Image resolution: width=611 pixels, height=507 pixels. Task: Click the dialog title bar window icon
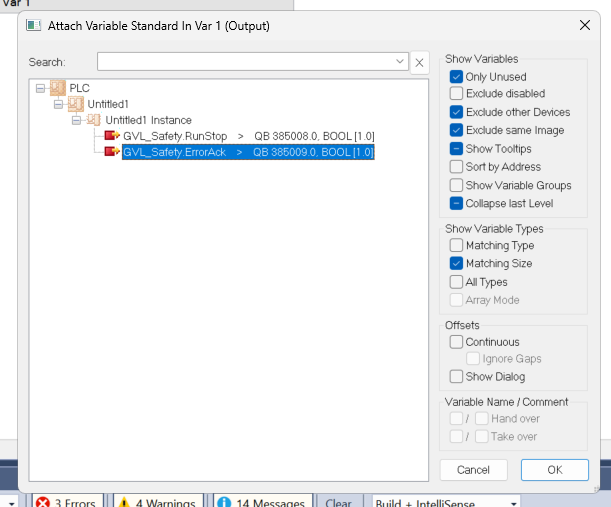coord(34,26)
